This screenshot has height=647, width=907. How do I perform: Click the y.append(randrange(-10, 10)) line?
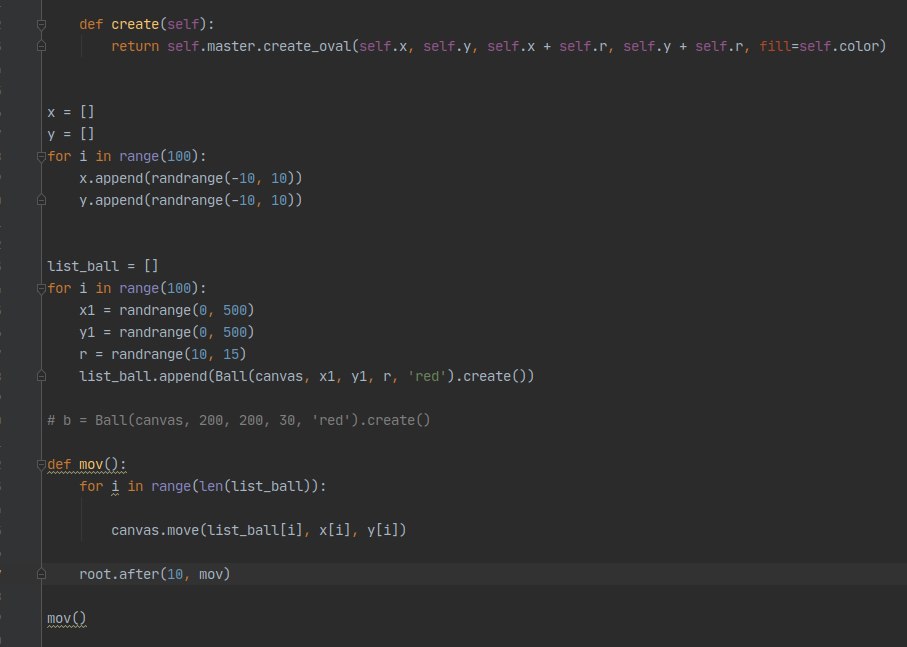pyautogui.click(x=190, y=200)
